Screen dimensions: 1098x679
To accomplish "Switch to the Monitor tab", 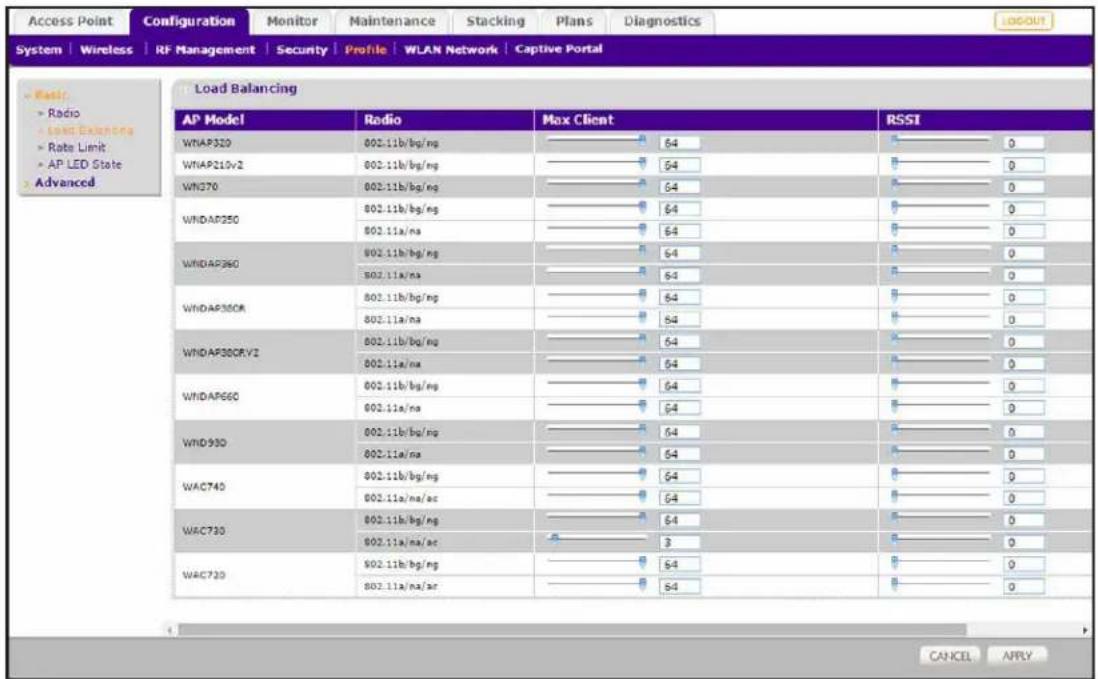I will pos(292,21).
